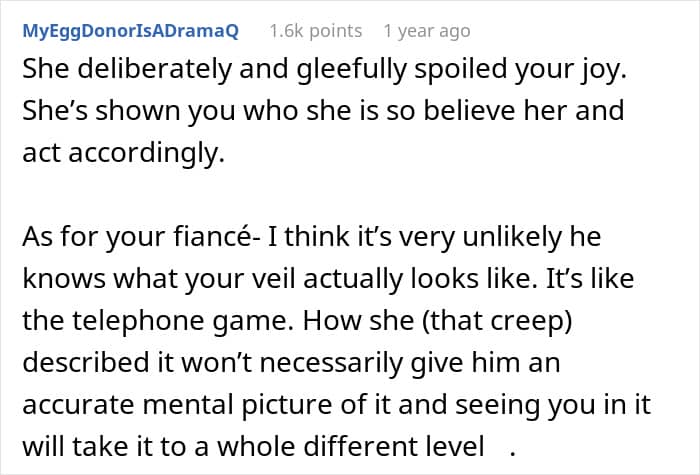
Task: Click the sentence about deliberately spoiling joy
Action: (x=325, y=70)
